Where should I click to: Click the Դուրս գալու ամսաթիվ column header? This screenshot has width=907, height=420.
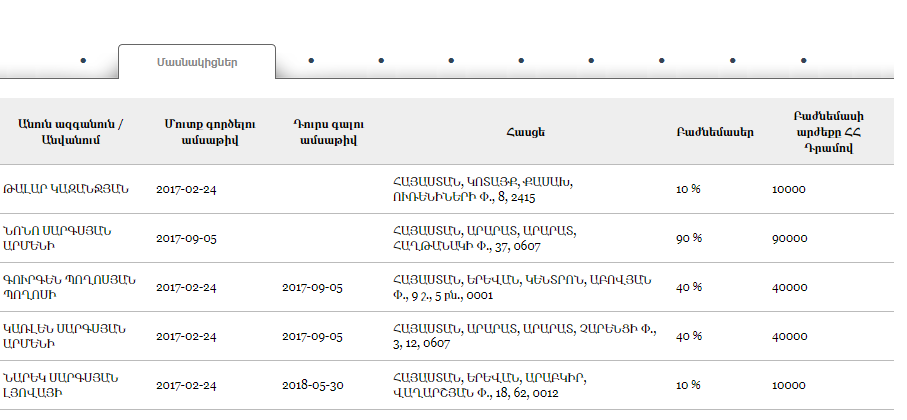pos(329,132)
